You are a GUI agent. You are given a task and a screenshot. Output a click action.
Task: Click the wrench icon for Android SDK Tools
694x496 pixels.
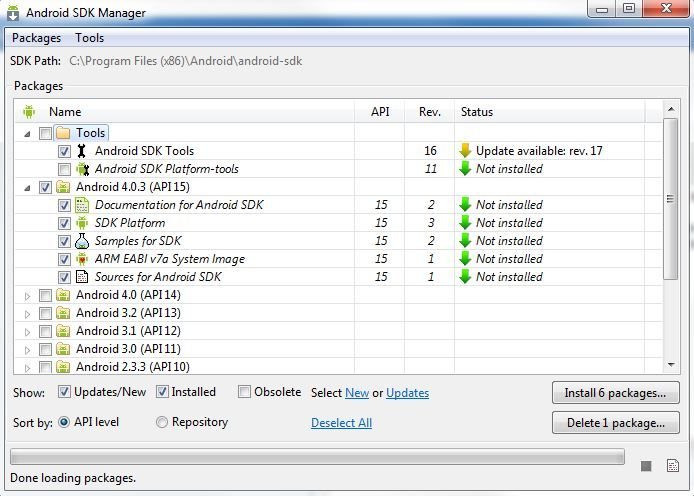(x=81, y=151)
